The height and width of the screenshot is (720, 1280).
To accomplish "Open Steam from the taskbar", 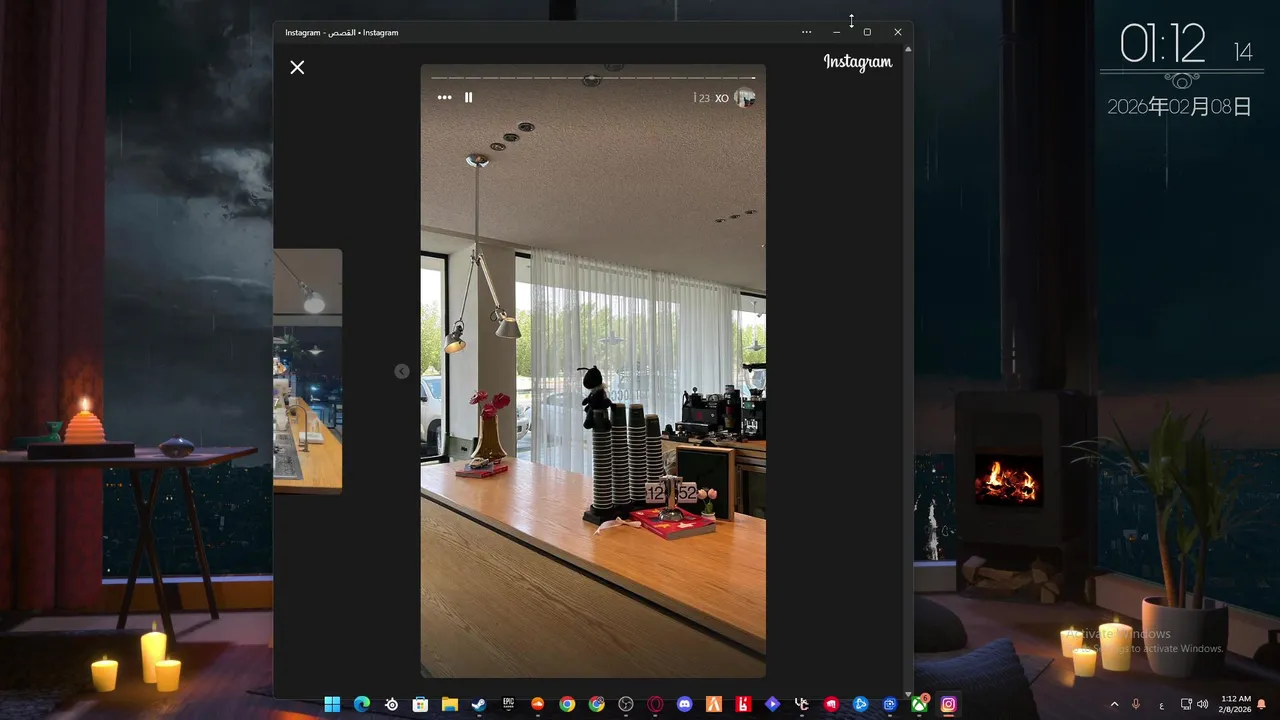I will [479, 704].
